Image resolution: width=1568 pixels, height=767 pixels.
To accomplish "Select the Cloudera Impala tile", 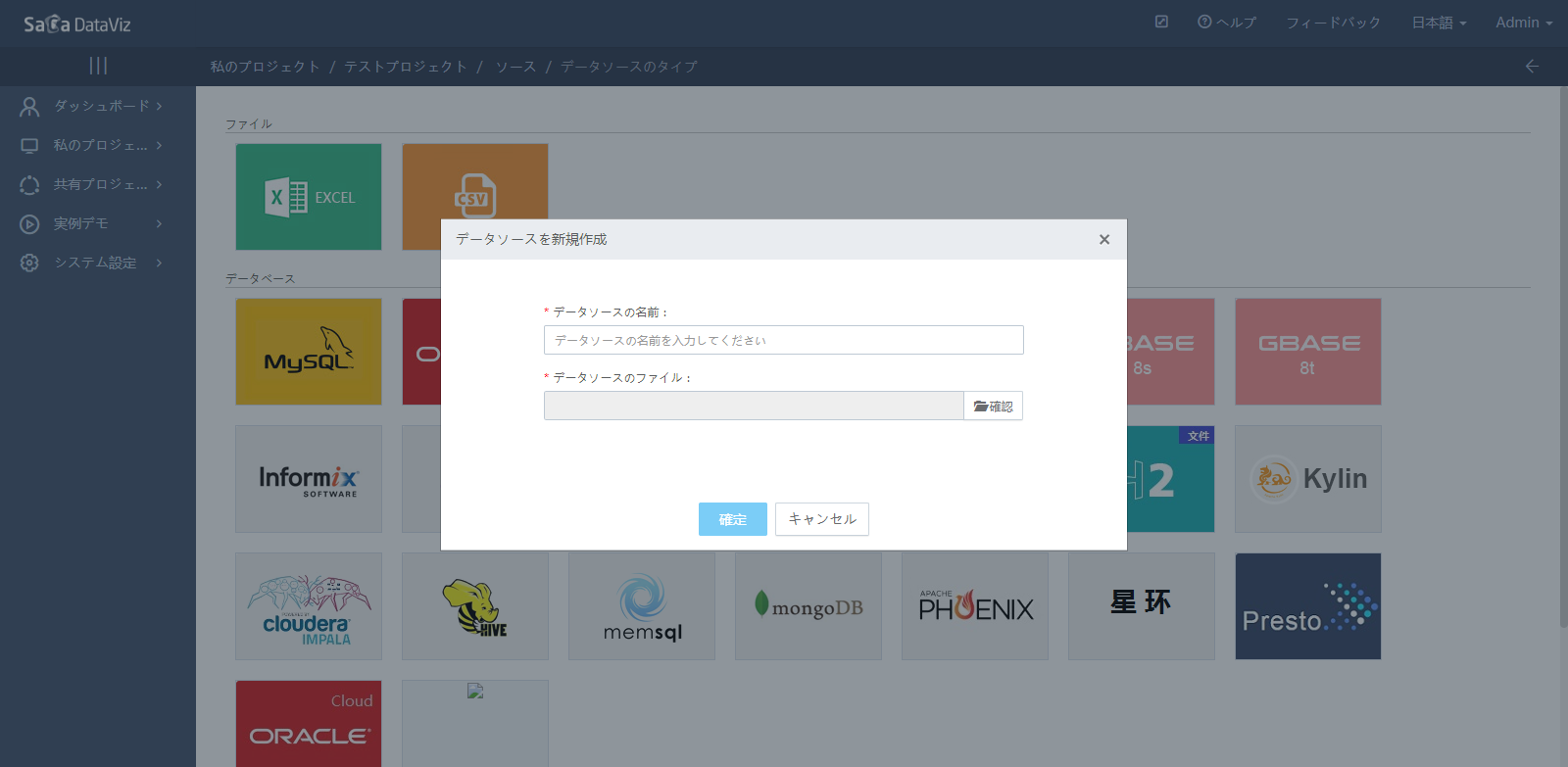I will (309, 606).
